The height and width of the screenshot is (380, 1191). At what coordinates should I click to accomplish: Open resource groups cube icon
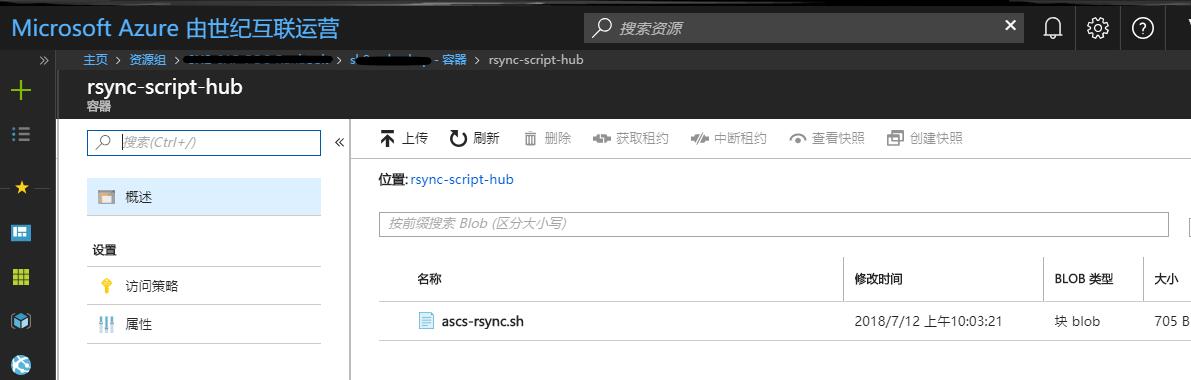(x=21, y=321)
